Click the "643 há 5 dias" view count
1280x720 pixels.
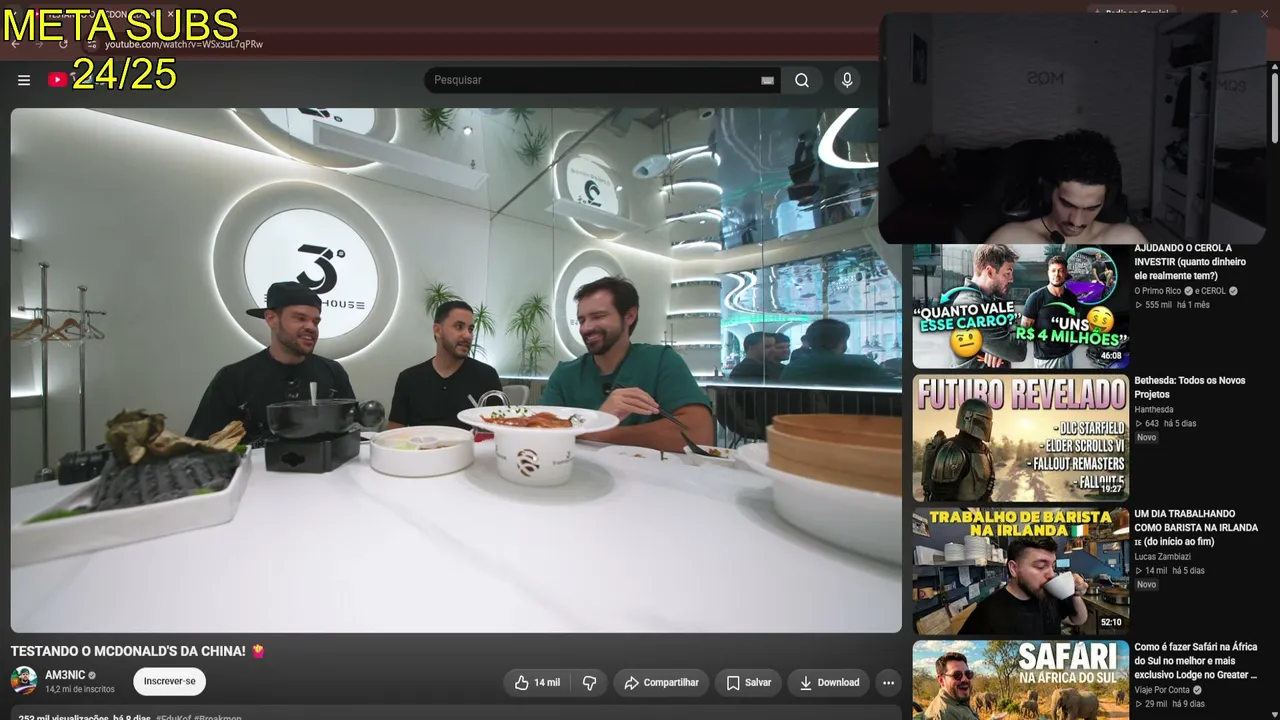tap(1165, 423)
